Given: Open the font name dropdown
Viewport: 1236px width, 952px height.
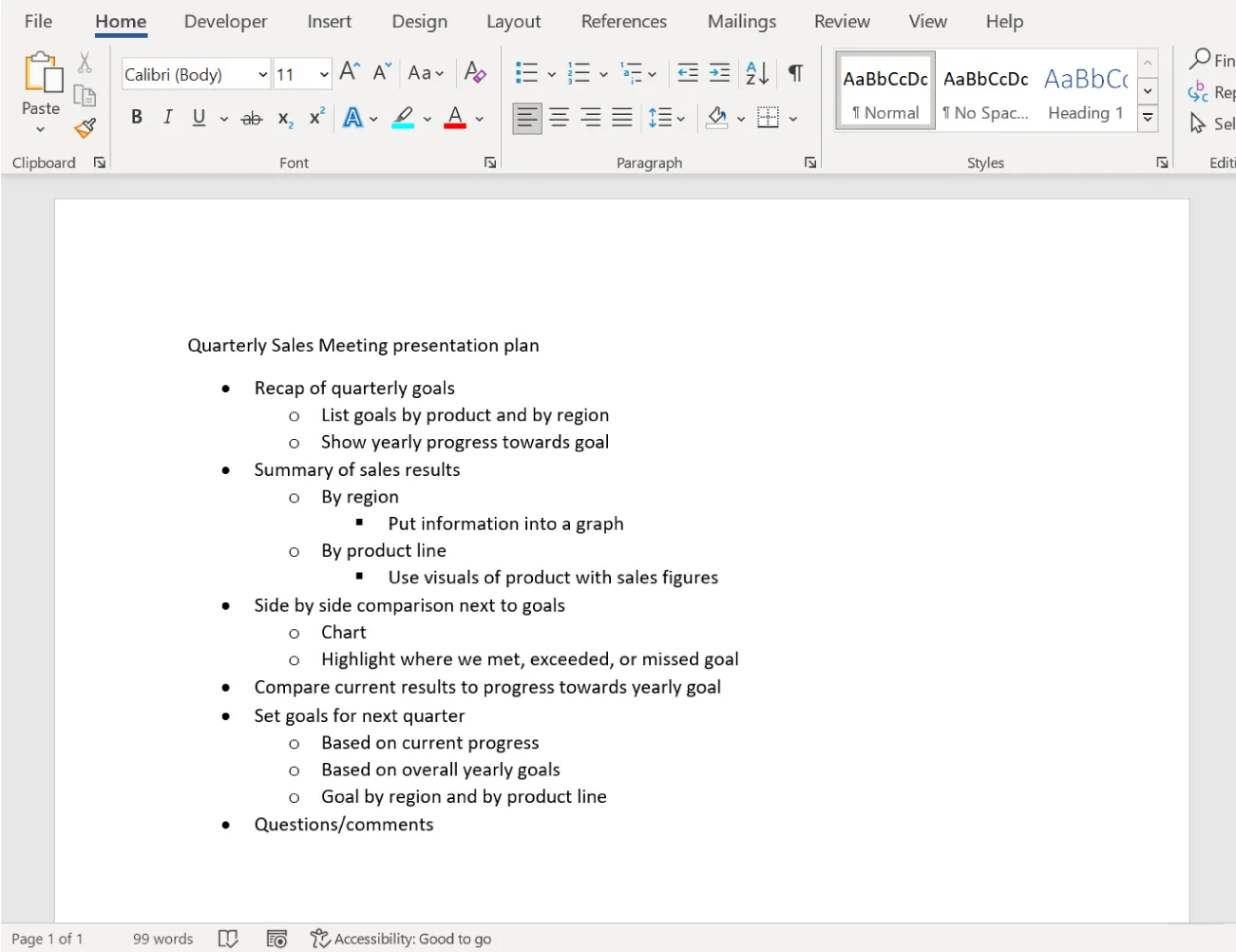Looking at the screenshot, I should pos(262,73).
